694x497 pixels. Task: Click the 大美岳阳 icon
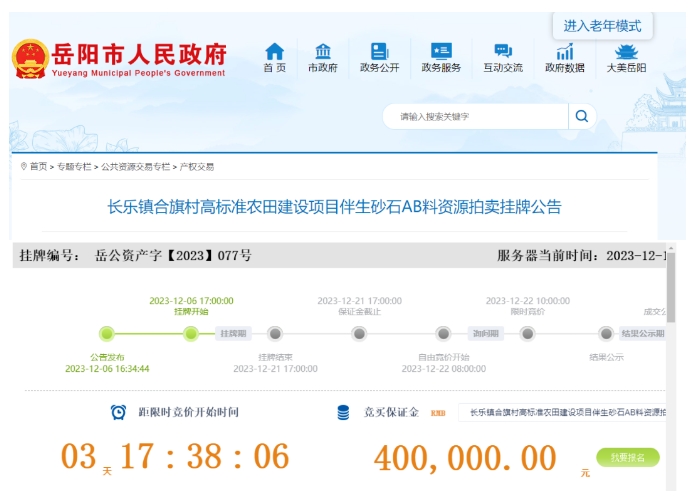tap(626, 52)
